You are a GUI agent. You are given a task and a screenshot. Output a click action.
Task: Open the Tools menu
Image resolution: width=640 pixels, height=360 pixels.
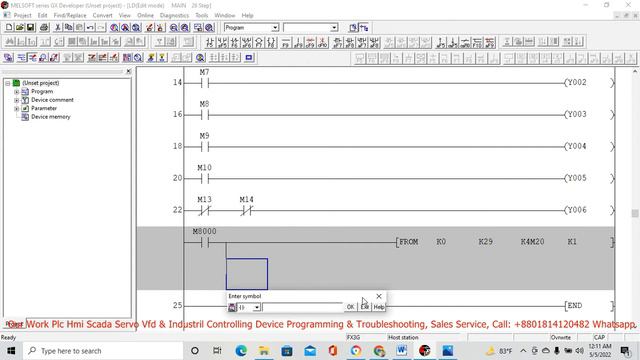click(201, 15)
